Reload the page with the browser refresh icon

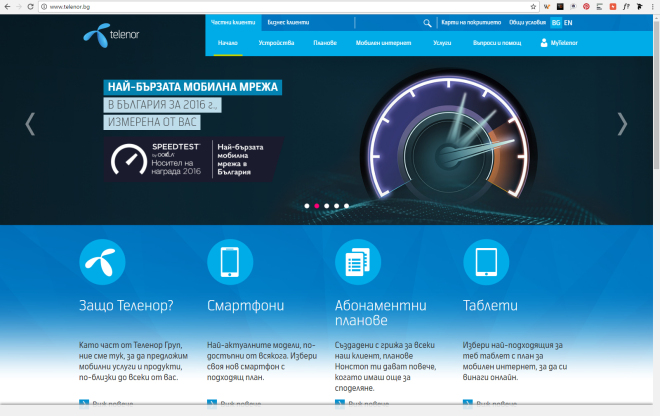click(30, 6)
